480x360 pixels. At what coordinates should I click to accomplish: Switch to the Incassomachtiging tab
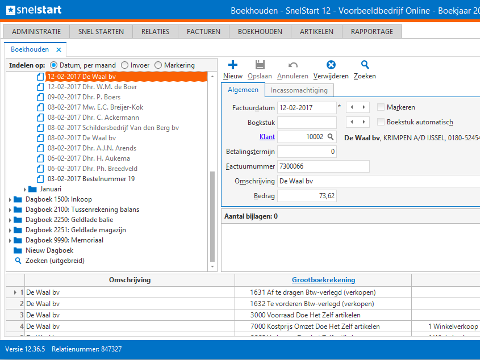[299, 90]
